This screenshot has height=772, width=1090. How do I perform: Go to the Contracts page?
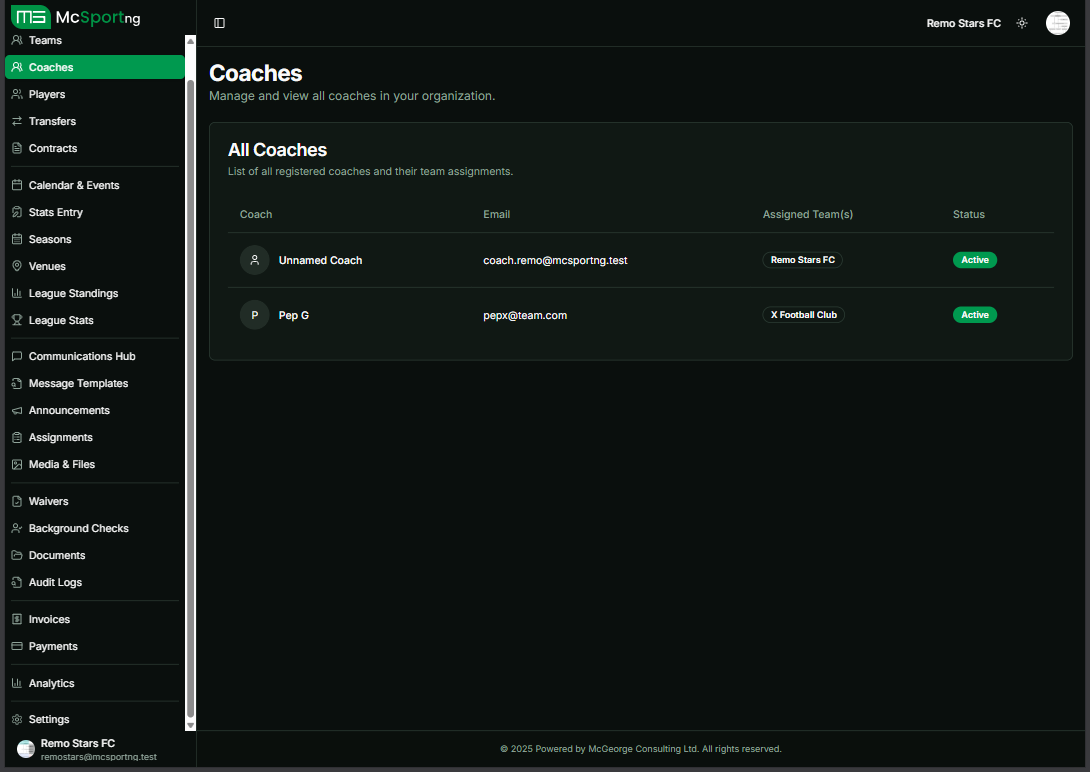[53, 148]
